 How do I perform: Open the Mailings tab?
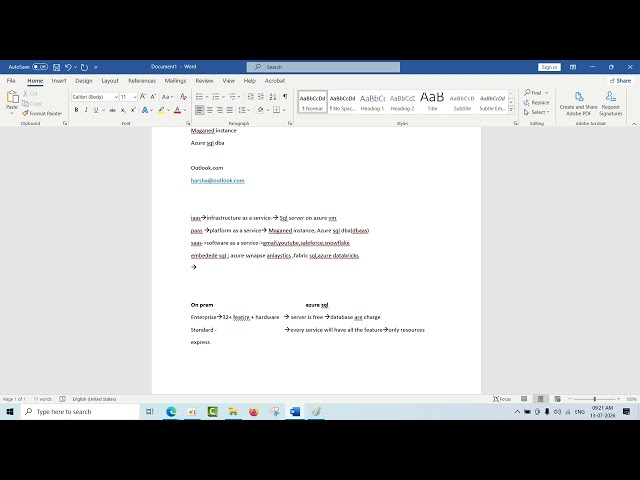tap(175, 81)
